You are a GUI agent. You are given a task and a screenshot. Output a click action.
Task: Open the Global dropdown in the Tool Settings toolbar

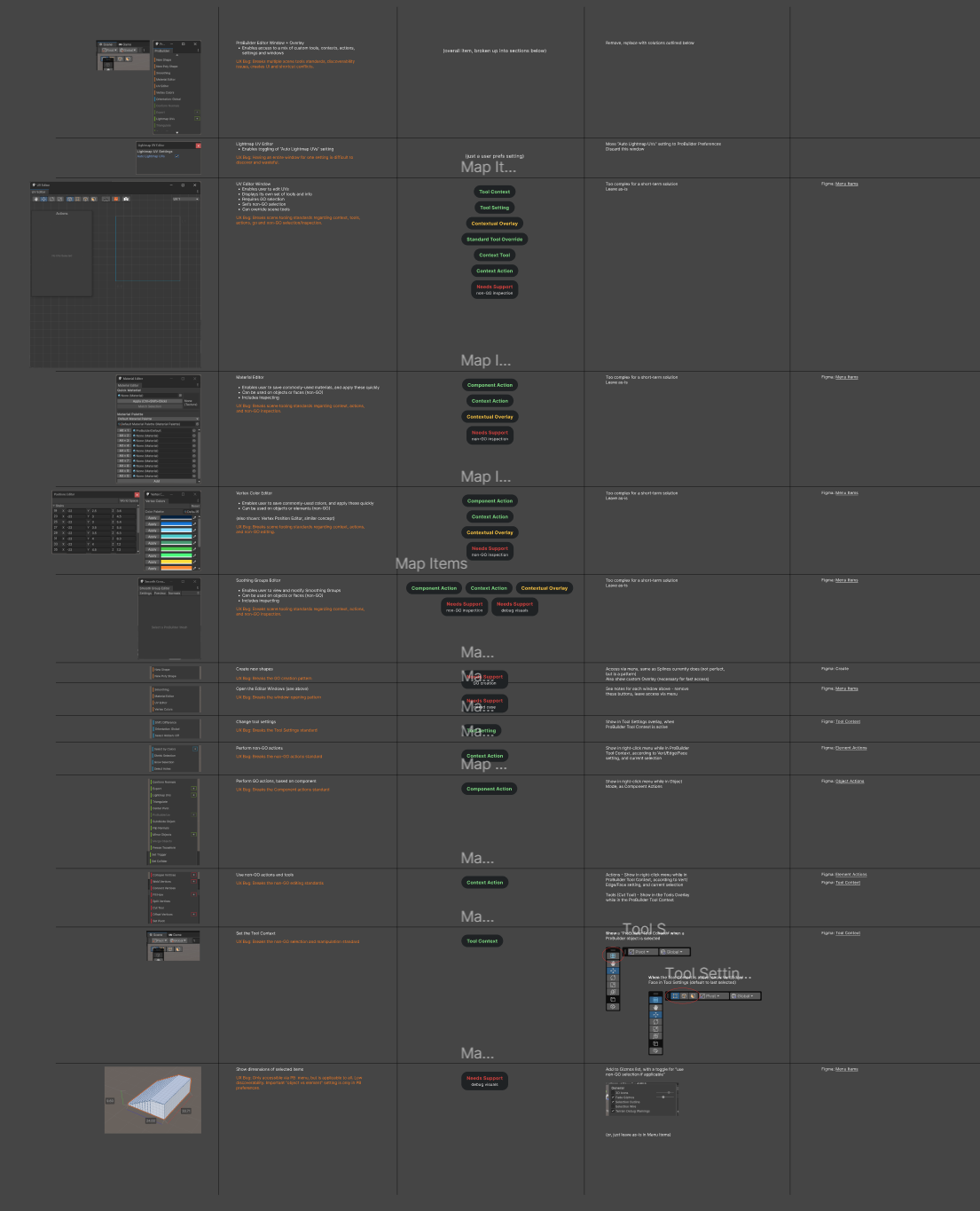click(744, 996)
